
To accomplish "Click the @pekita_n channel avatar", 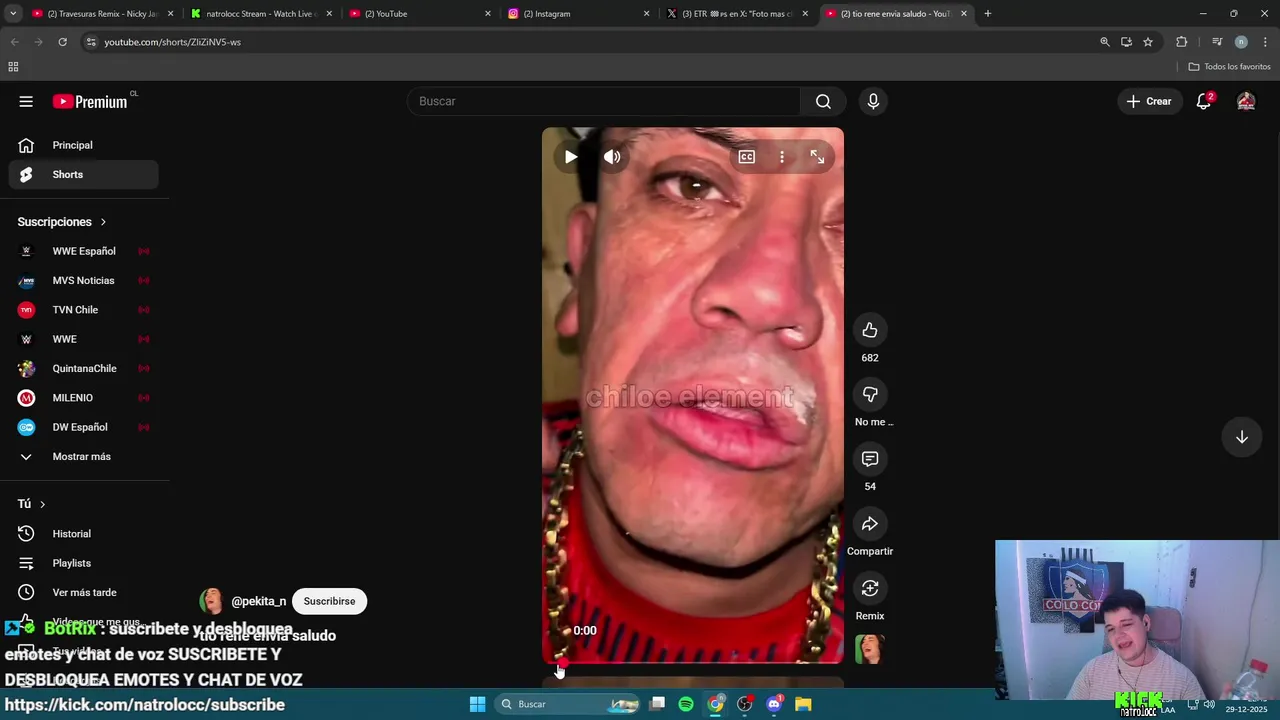I will point(211,601).
